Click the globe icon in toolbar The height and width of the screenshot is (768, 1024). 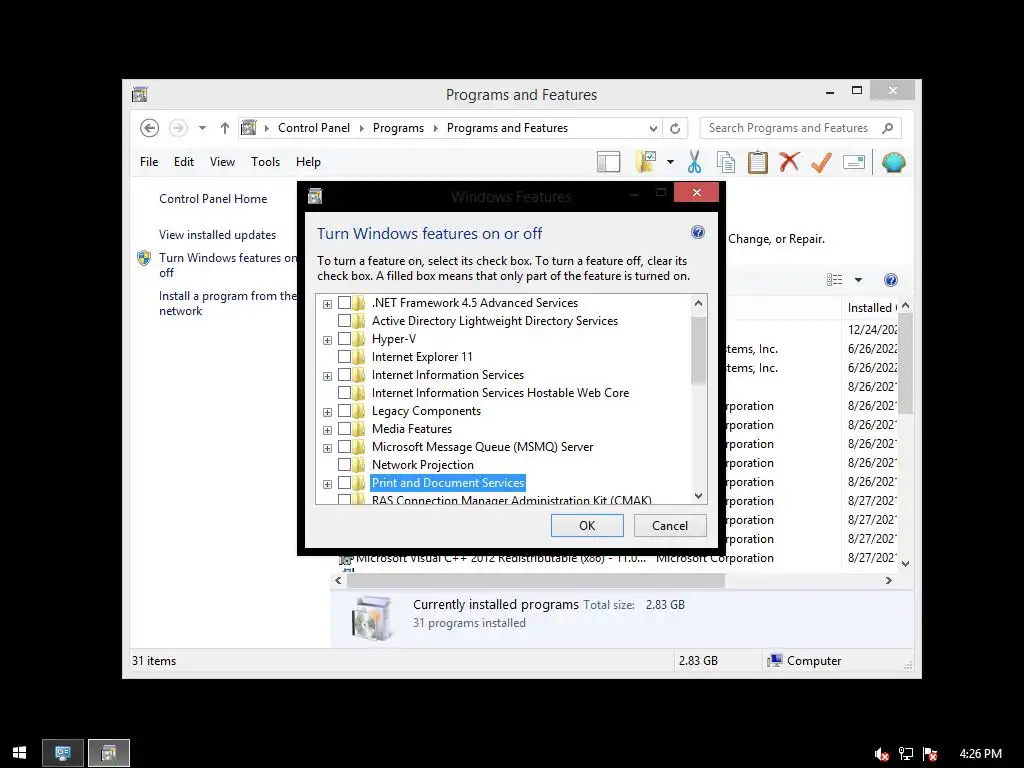pyautogui.click(x=893, y=162)
